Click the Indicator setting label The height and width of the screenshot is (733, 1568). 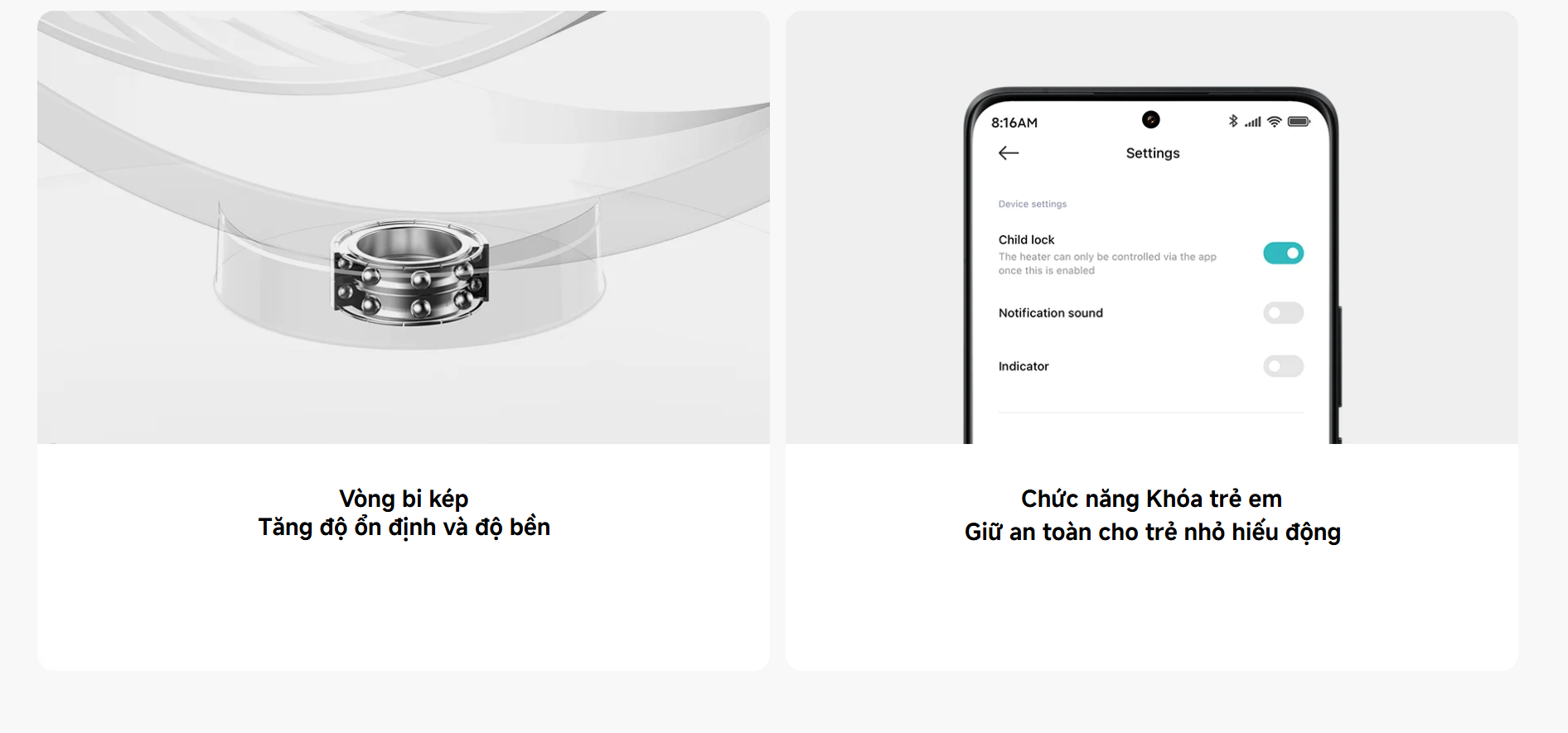coord(1024,366)
